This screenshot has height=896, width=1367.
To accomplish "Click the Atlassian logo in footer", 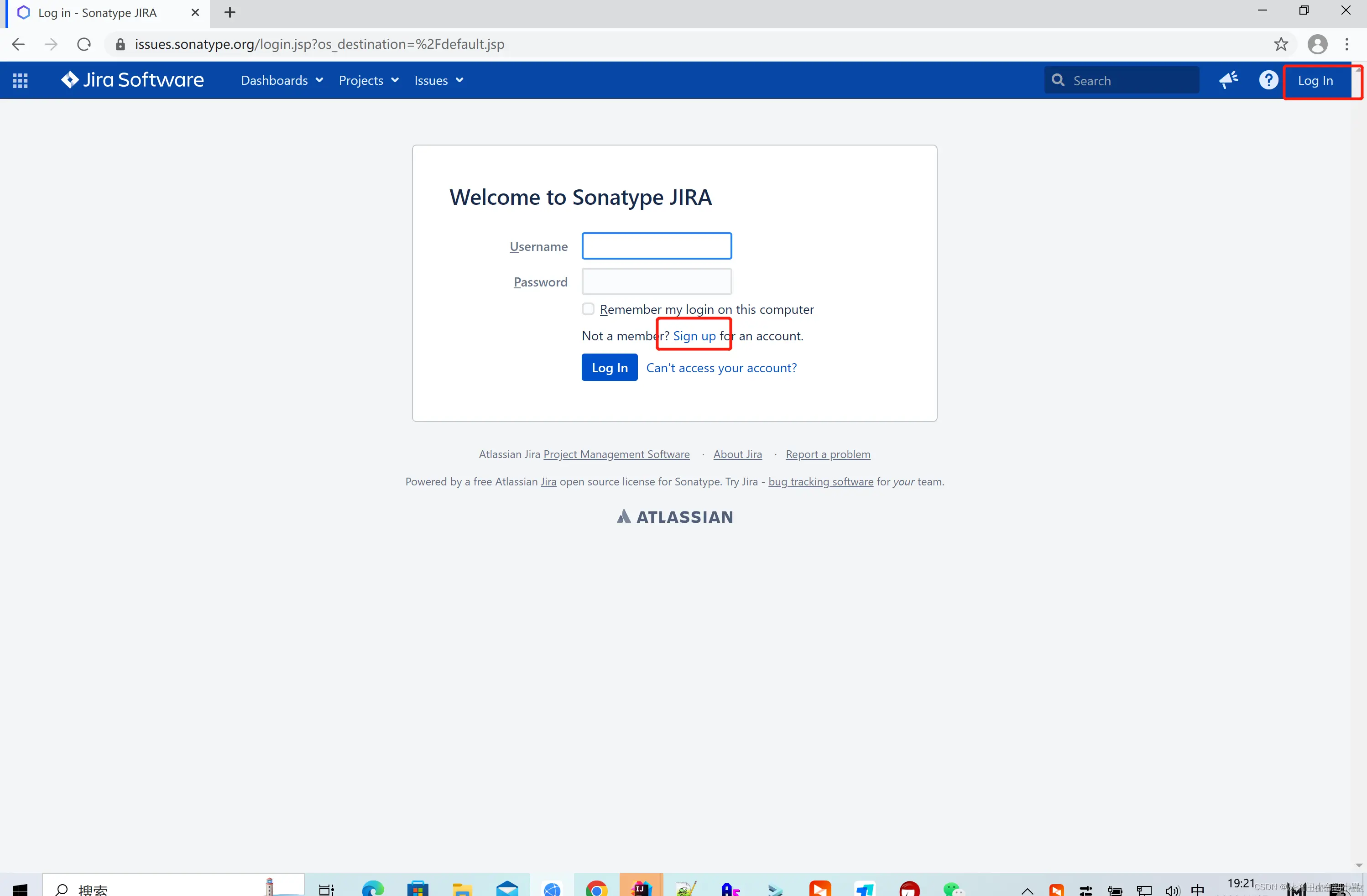I will pos(675,517).
